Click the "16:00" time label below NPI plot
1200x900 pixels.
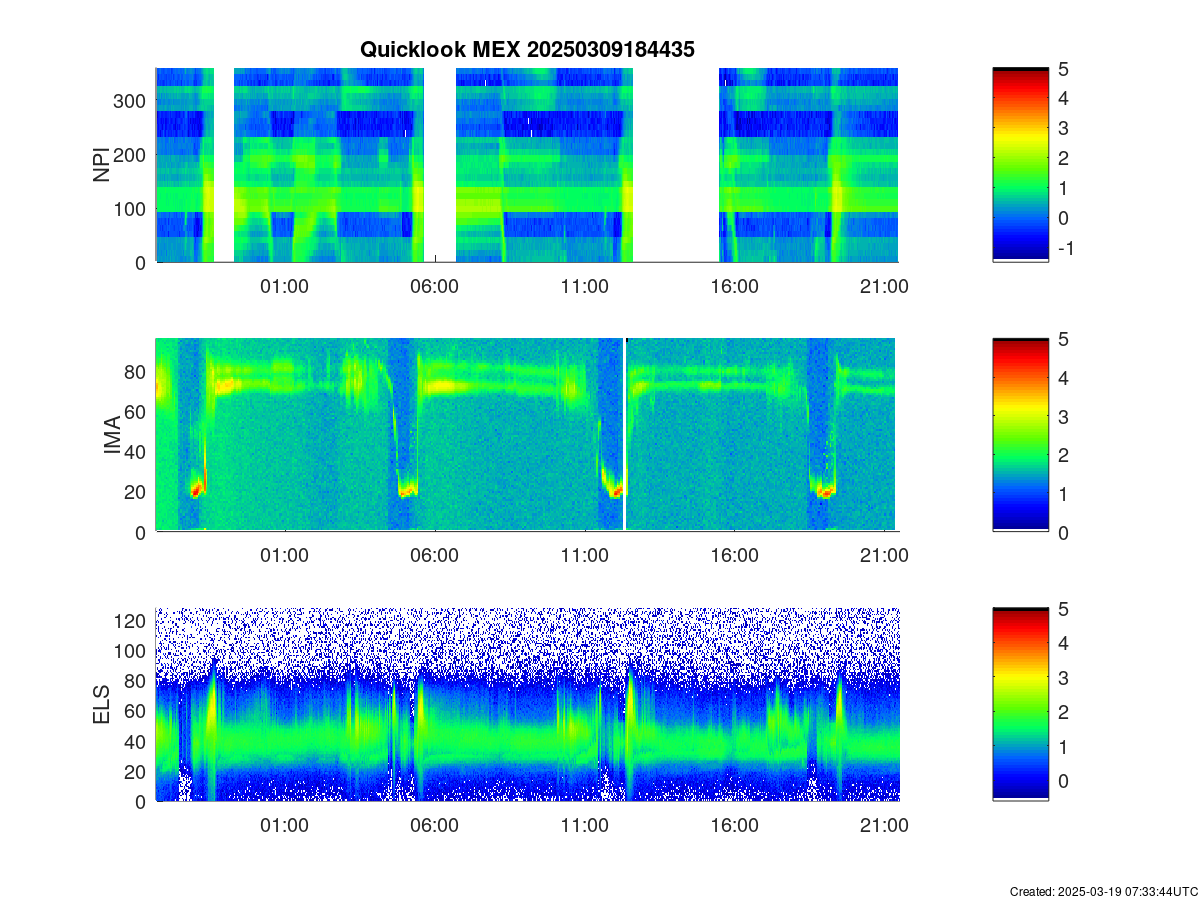[734, 286]
